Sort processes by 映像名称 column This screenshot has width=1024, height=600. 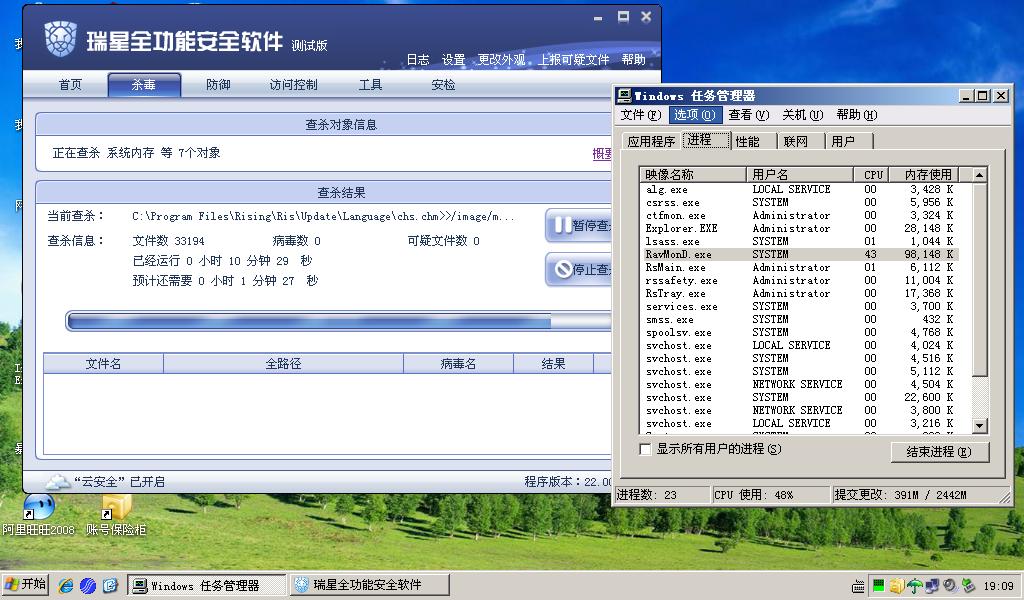coord(693,174)
